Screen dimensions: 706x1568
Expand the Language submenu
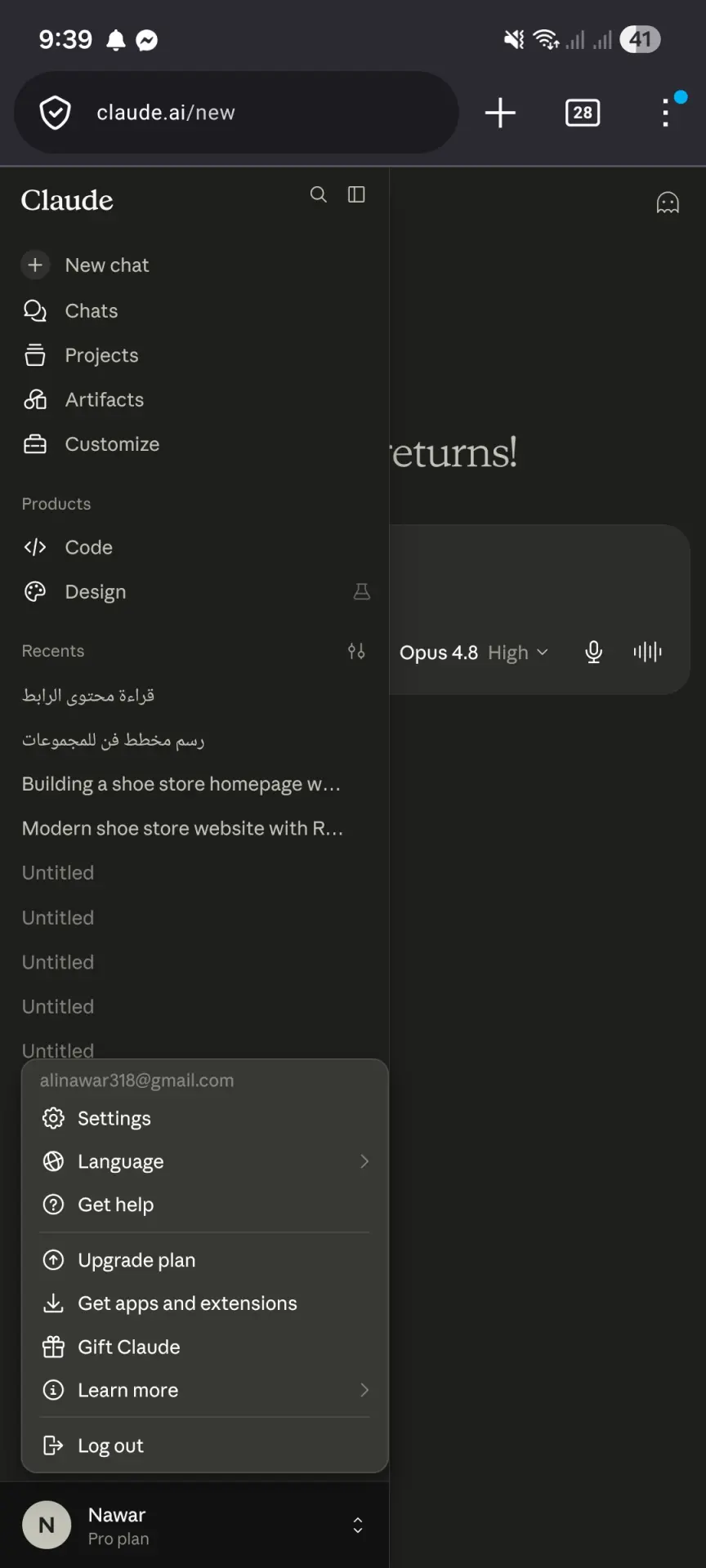204,1161
